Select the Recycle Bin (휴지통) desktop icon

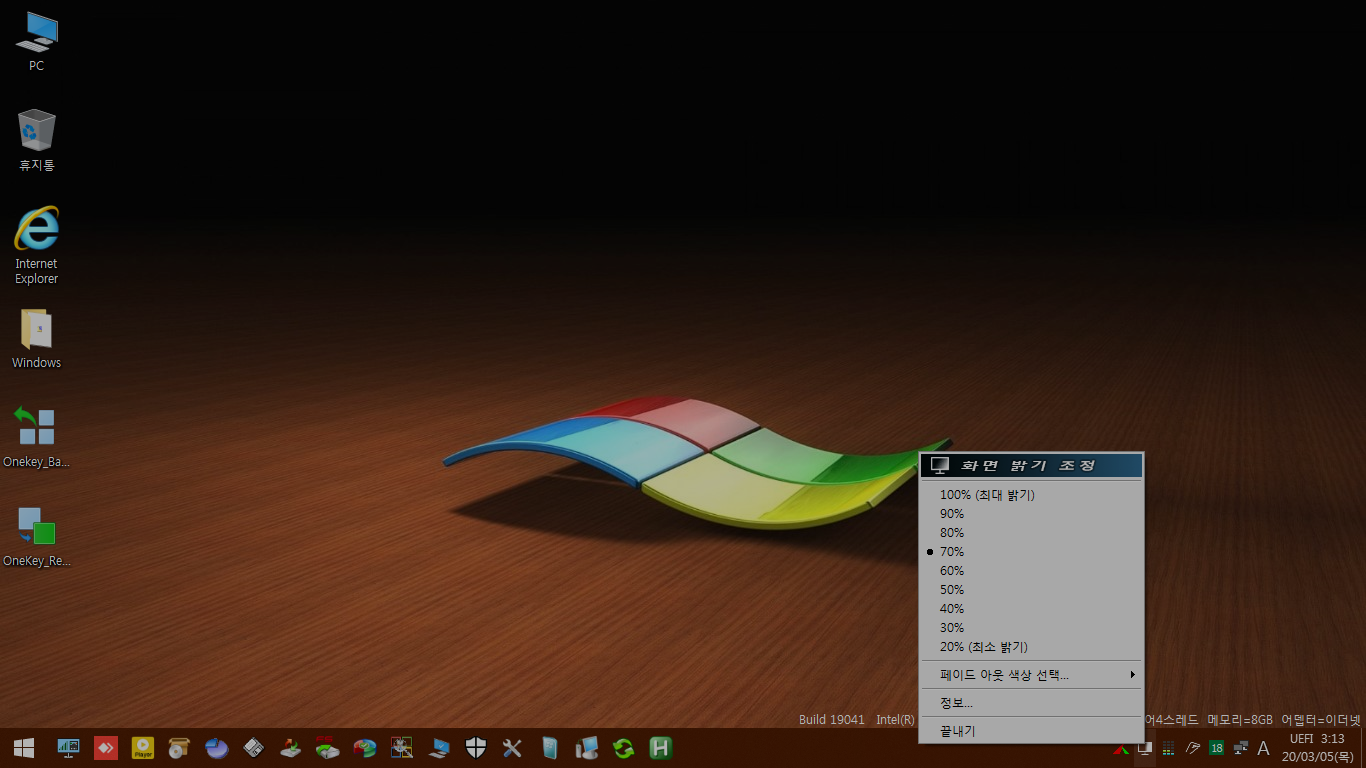37,140
